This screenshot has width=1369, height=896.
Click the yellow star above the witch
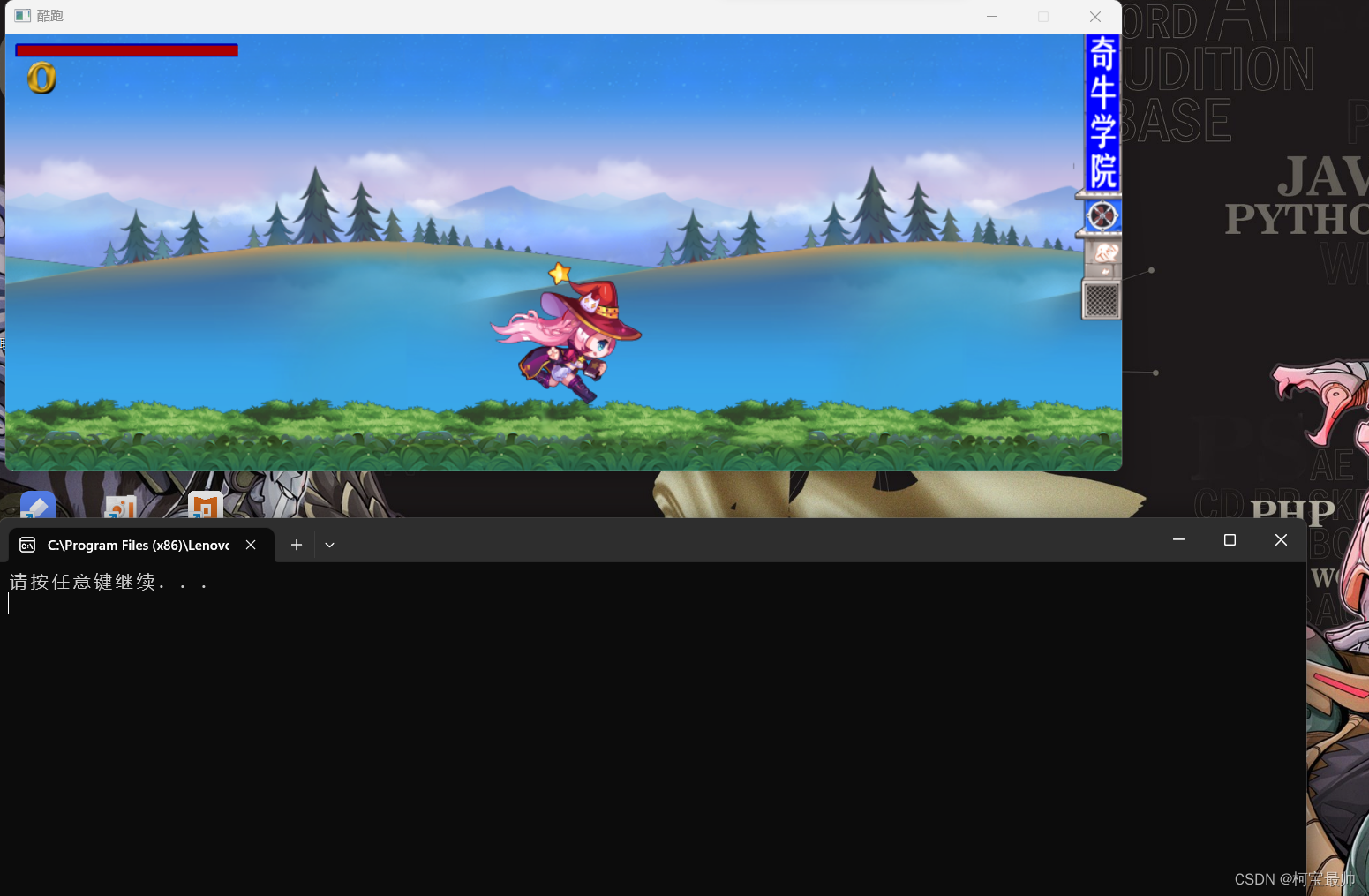click(560, 274)
